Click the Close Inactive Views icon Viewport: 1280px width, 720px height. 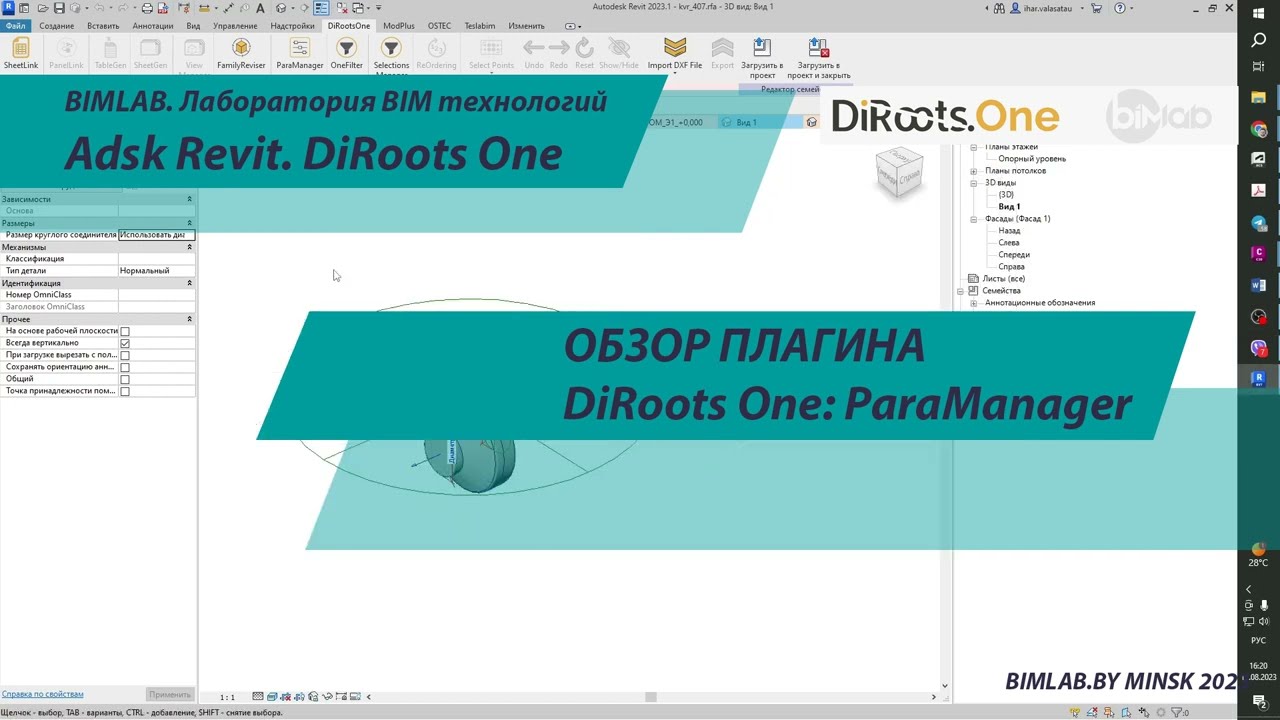pyautogui.click(x=341, y=8)
